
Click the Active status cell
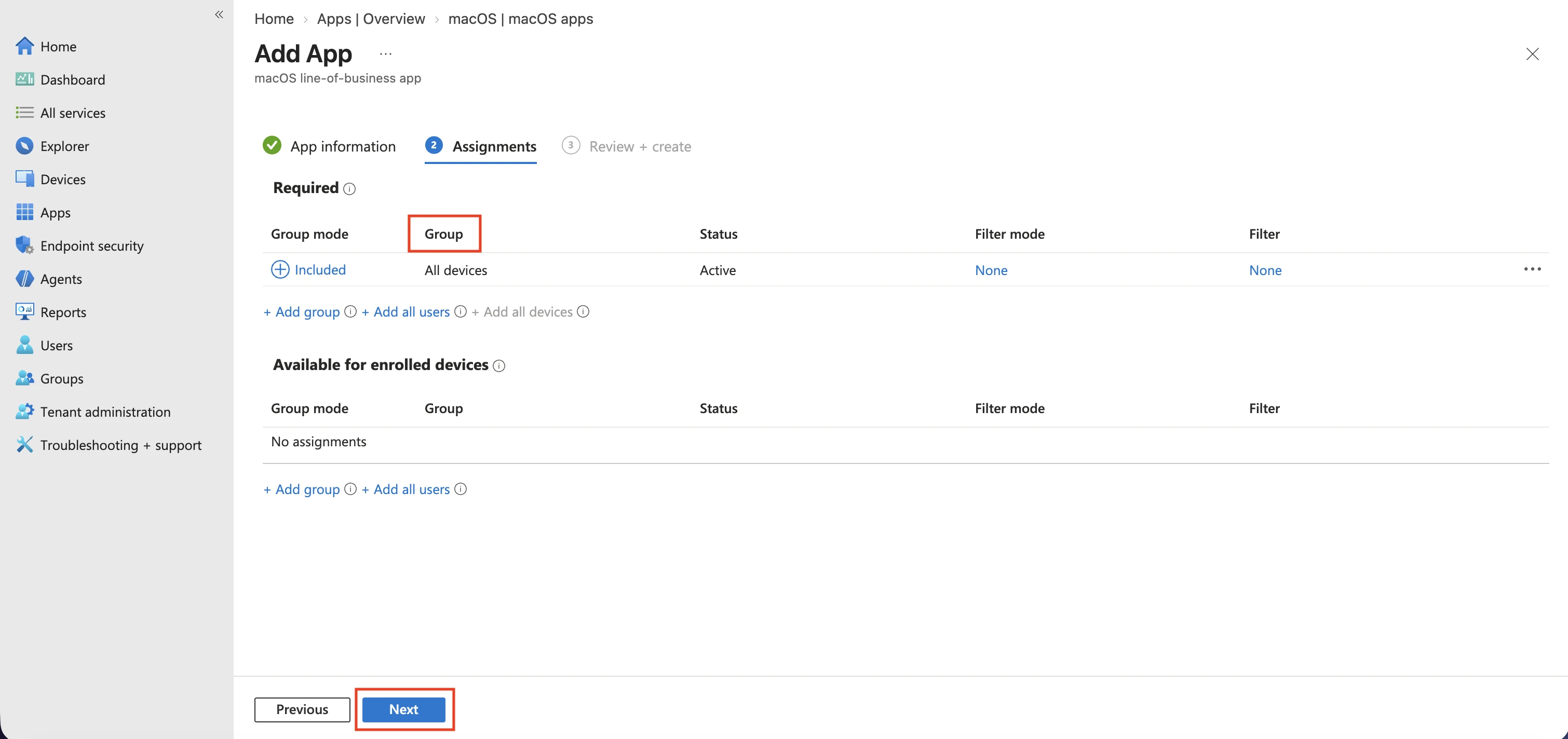pyautogui.click(x=718, y=270)
